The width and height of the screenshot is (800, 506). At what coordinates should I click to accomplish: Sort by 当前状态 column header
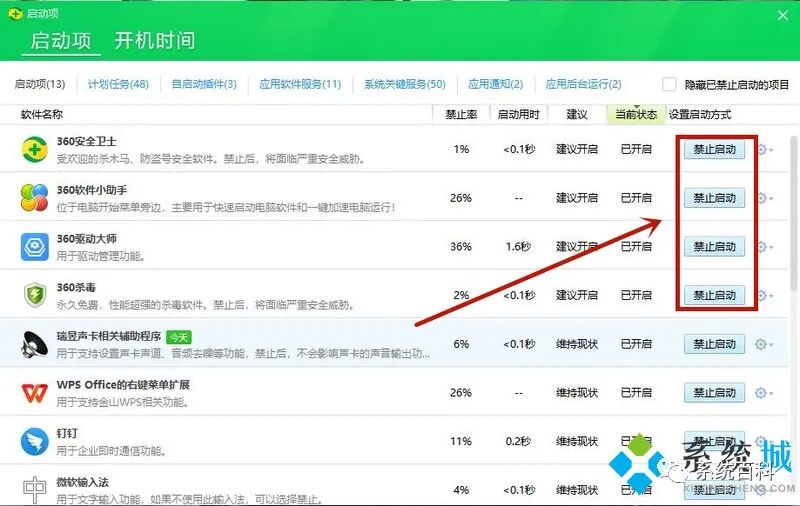pyautogui.click(x=636, y=115)
